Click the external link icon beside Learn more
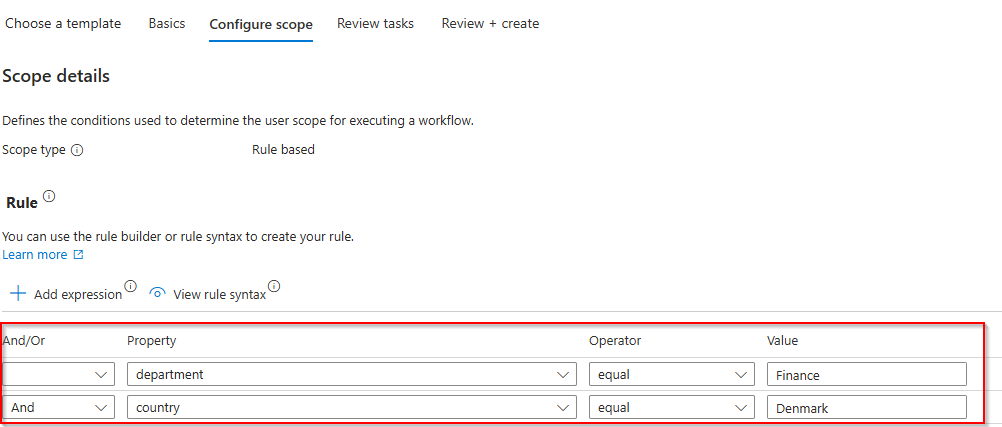This screenshot has height=427, width=1002. (79, 255)
